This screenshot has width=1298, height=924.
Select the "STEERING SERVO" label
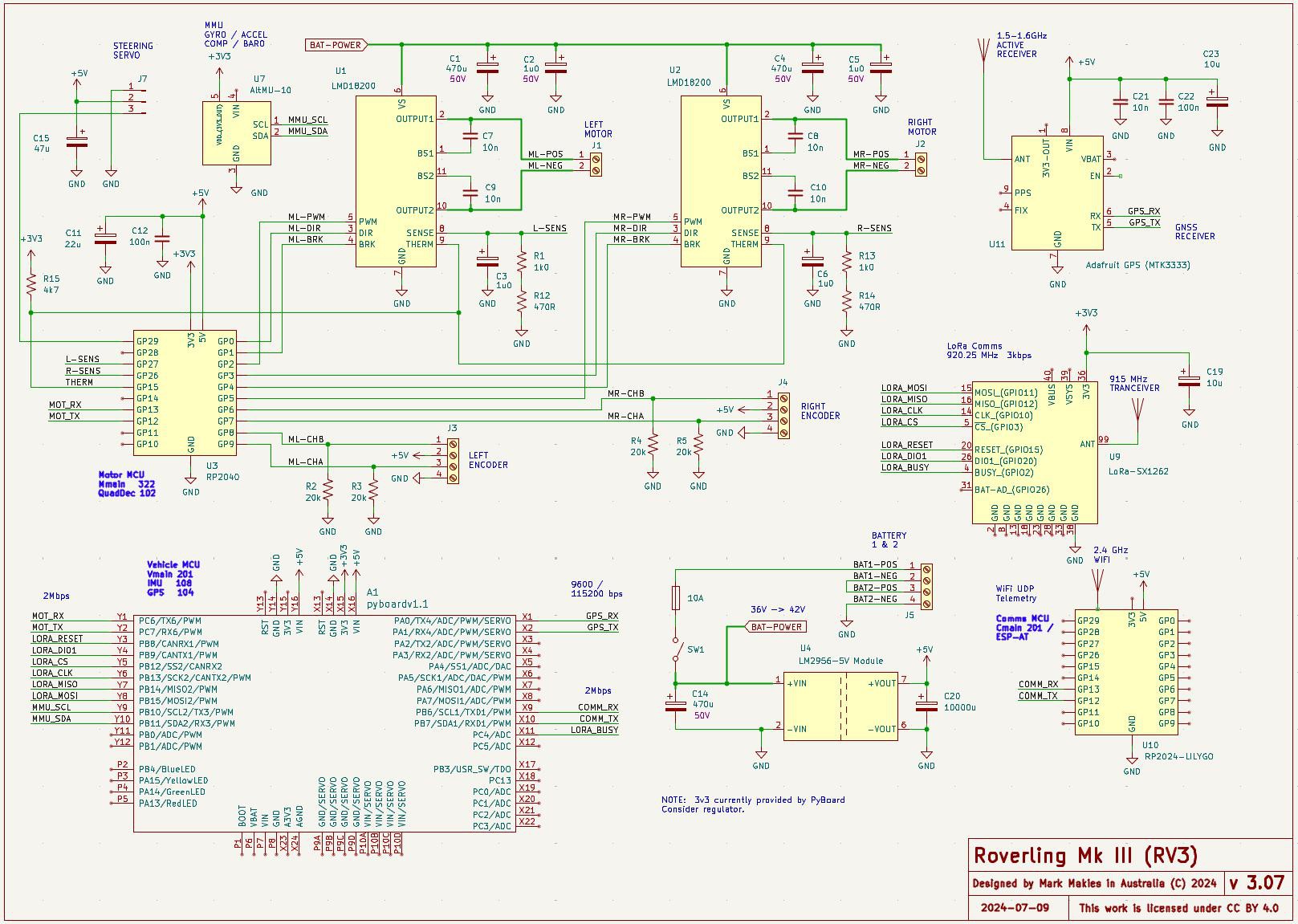[x=132, y=51]
